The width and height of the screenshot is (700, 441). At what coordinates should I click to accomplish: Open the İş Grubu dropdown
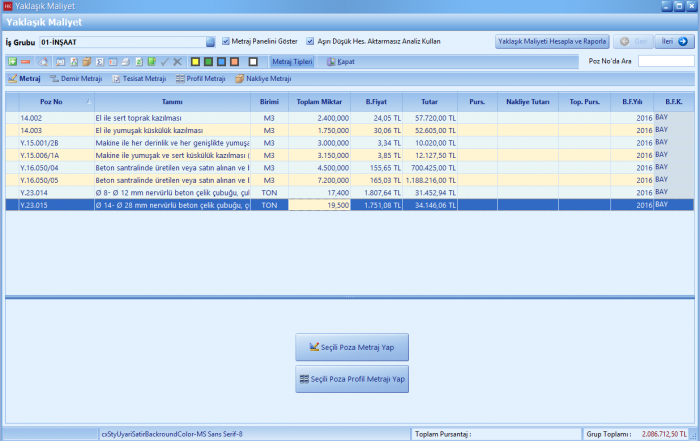(210, 42)
